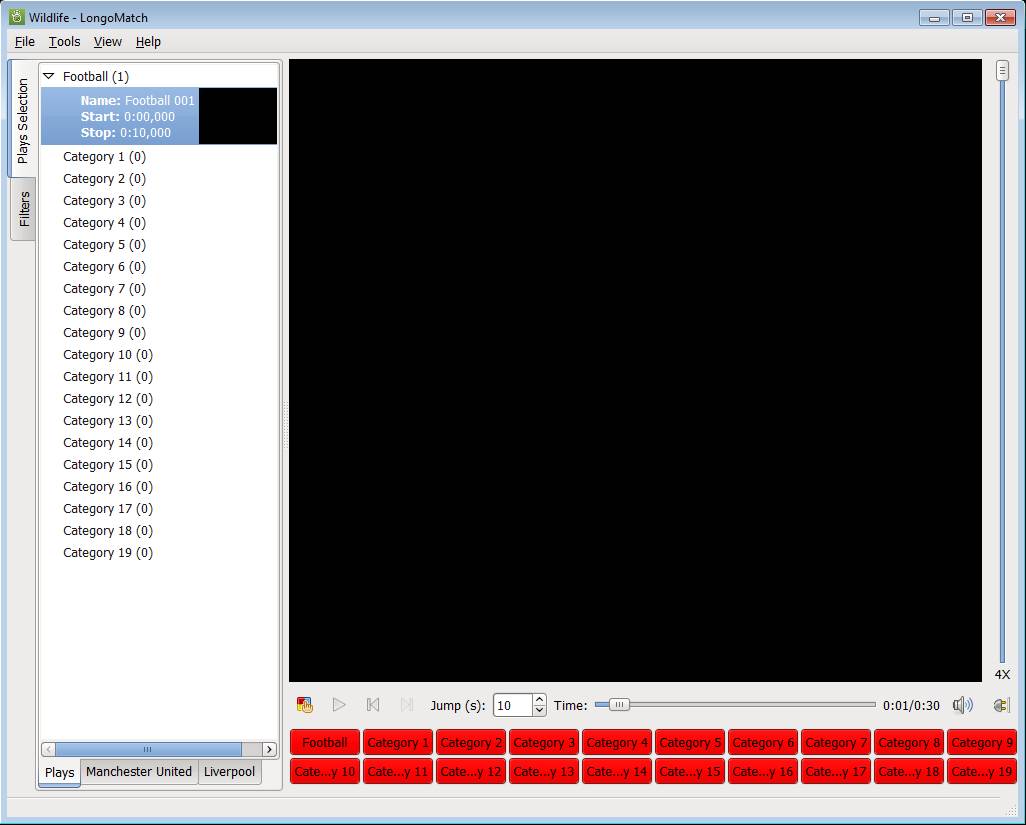
Task: Click the red Category 9 button
Action: [982, 743]
